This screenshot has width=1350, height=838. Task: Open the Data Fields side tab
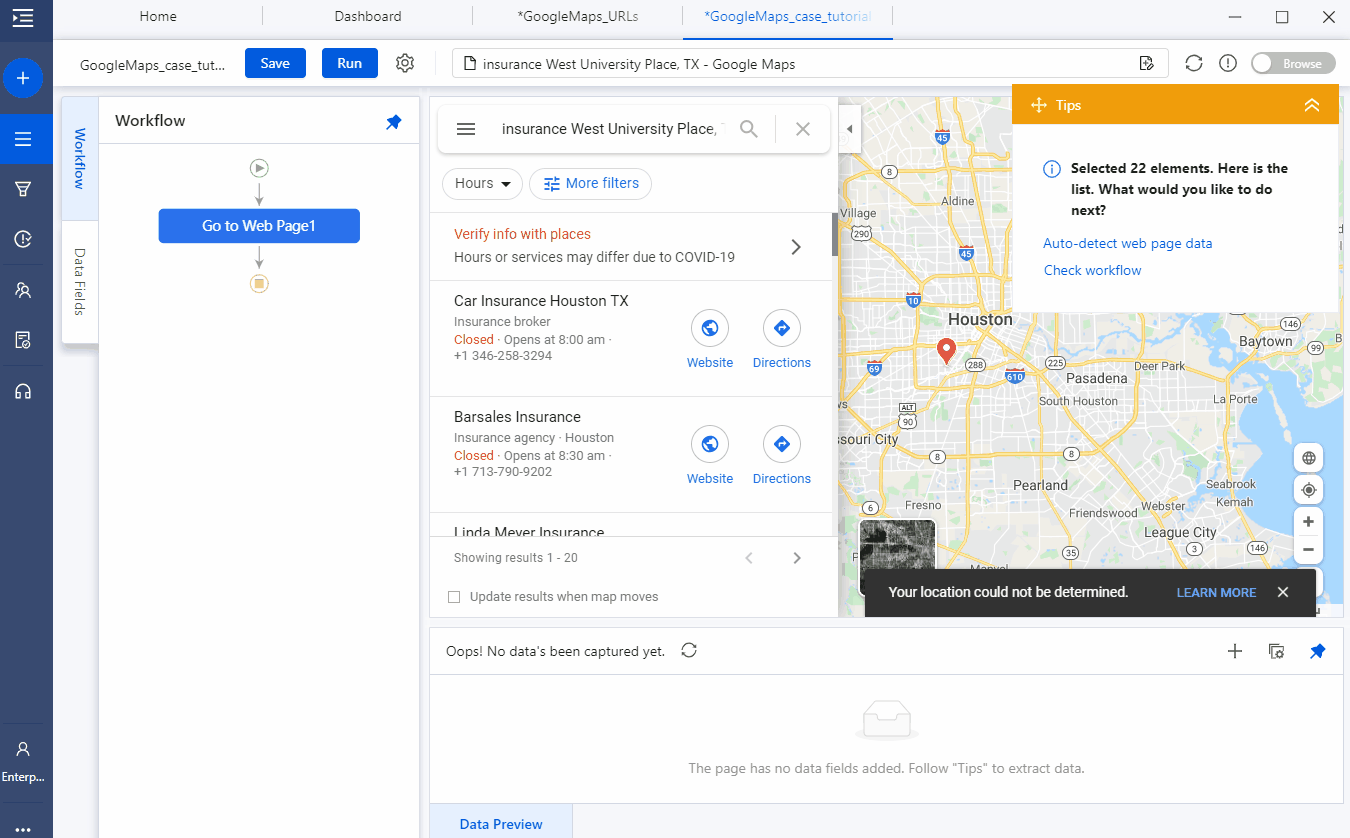coord(80,282)
